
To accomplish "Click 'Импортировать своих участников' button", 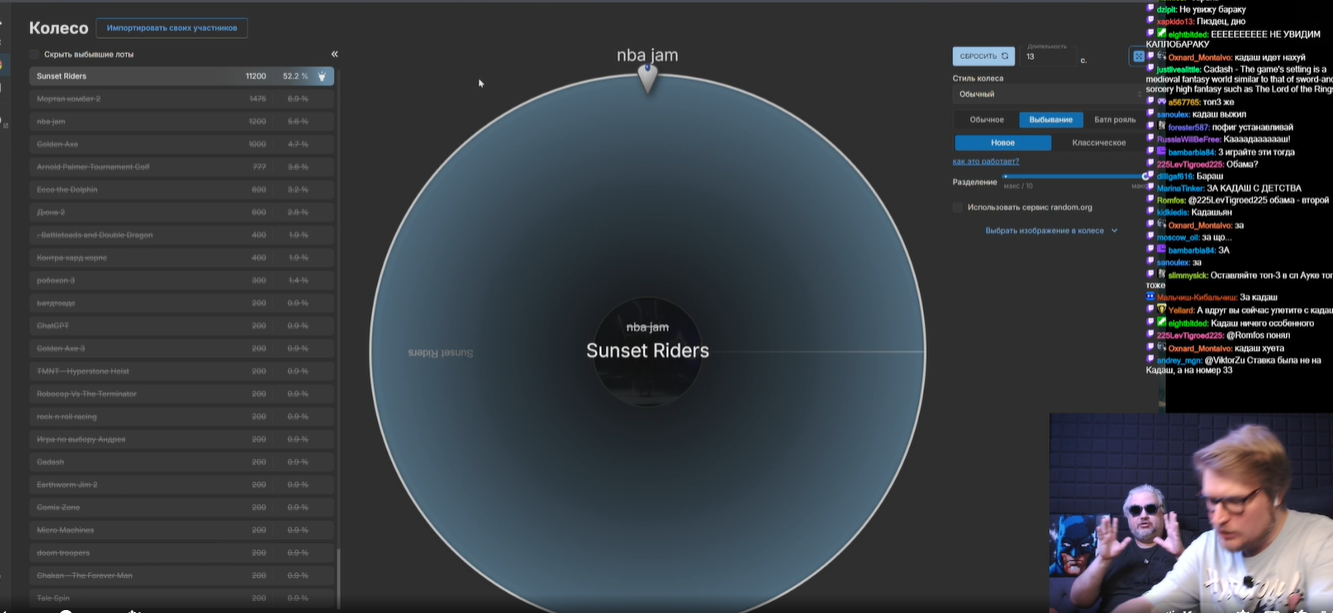I will [x=172, y=28].
